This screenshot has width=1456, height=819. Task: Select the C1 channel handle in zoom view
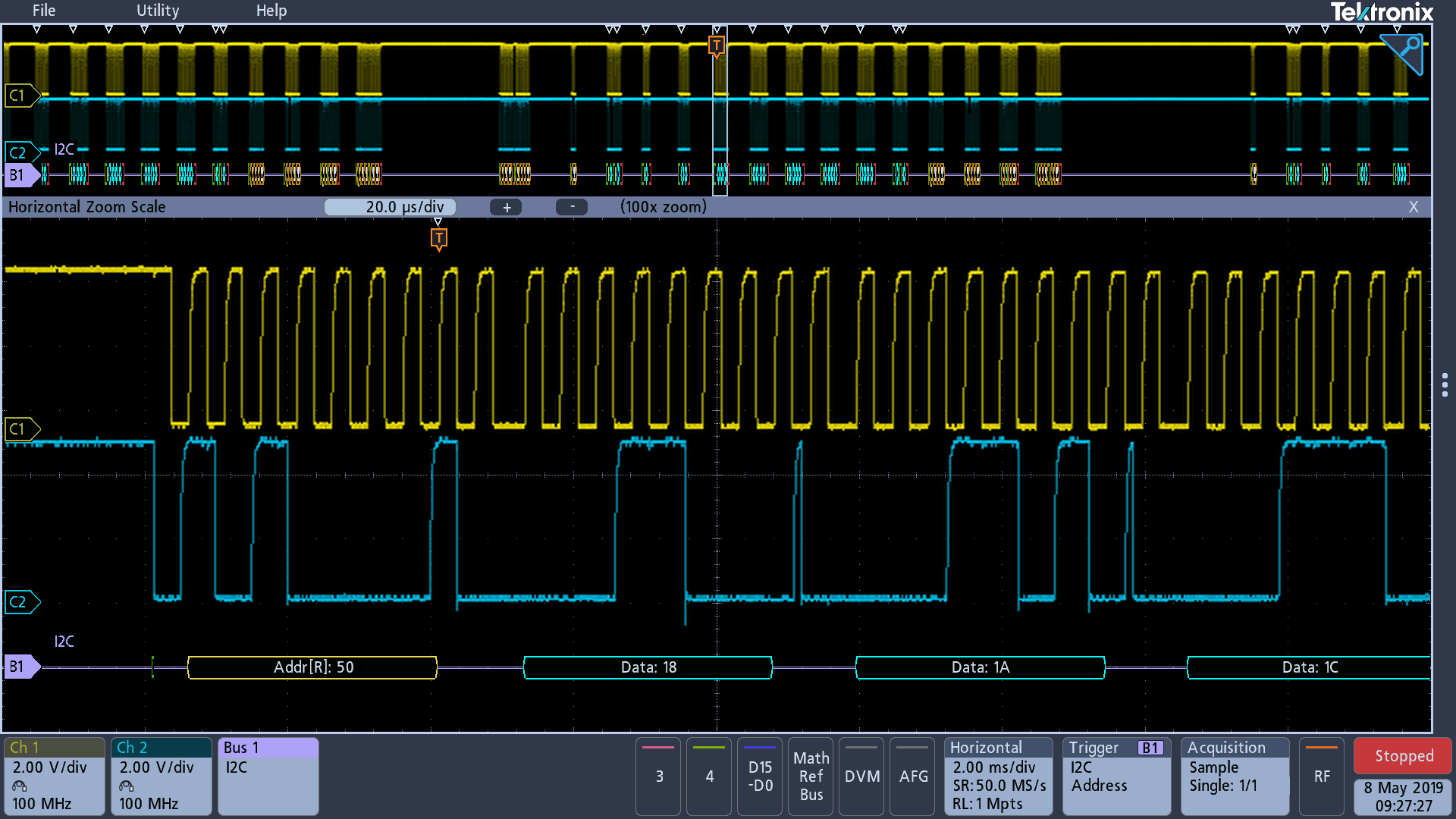(x=20, y=429)
